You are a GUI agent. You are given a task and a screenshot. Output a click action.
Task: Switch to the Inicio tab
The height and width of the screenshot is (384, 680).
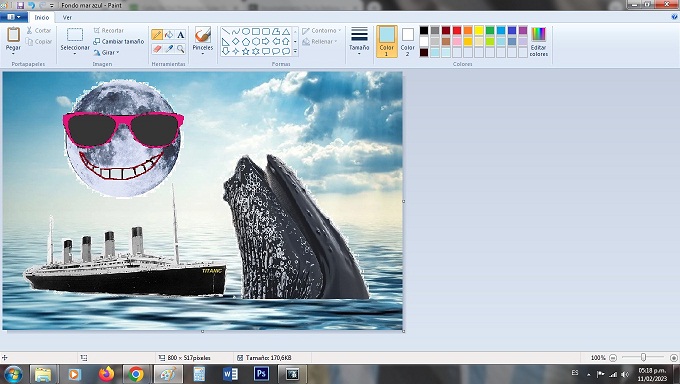(42, 17)
